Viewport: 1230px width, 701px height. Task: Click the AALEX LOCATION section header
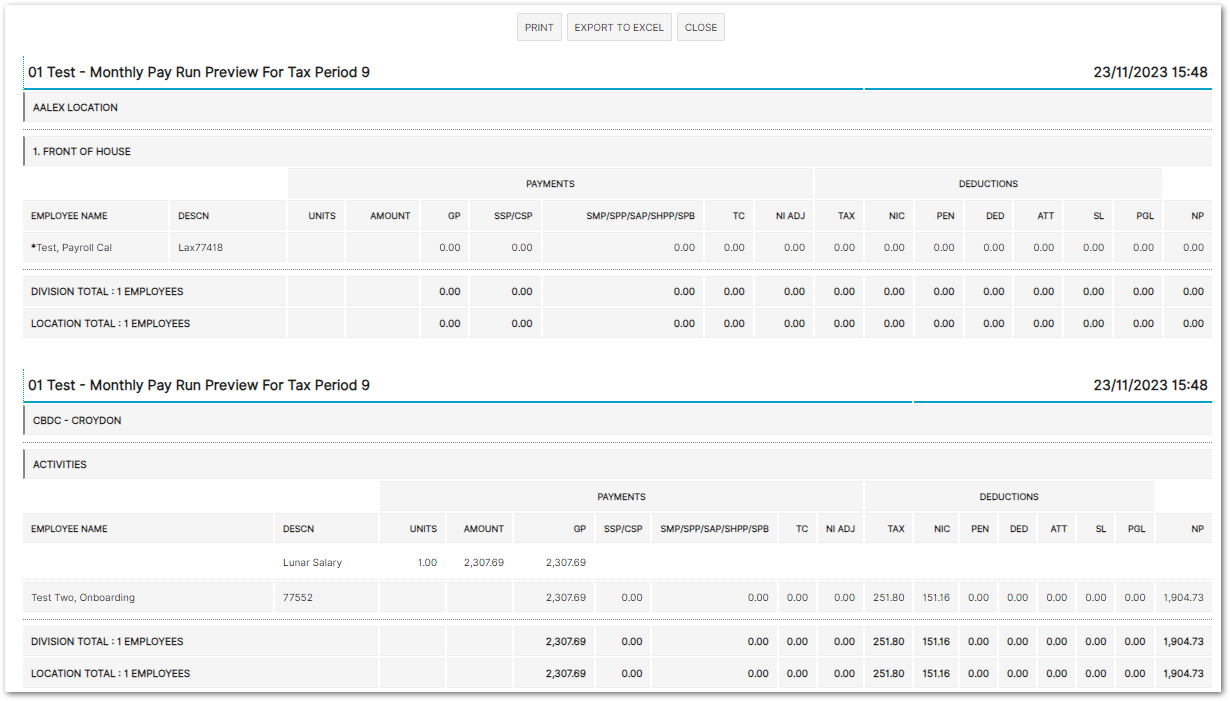point(75,107)
